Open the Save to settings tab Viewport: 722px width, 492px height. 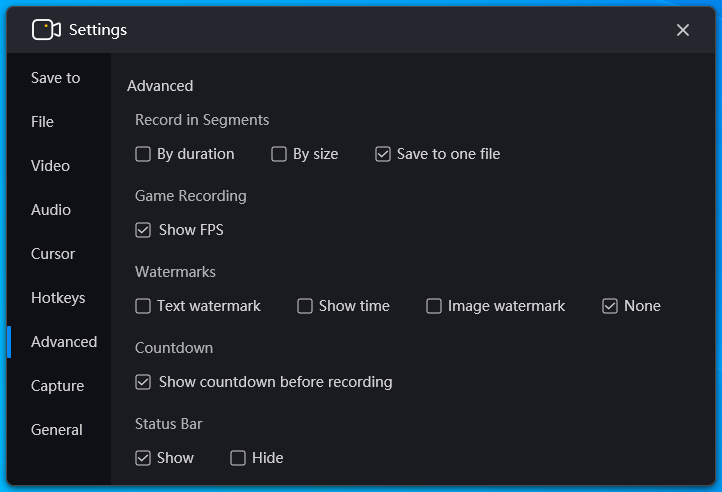point(56,78)
